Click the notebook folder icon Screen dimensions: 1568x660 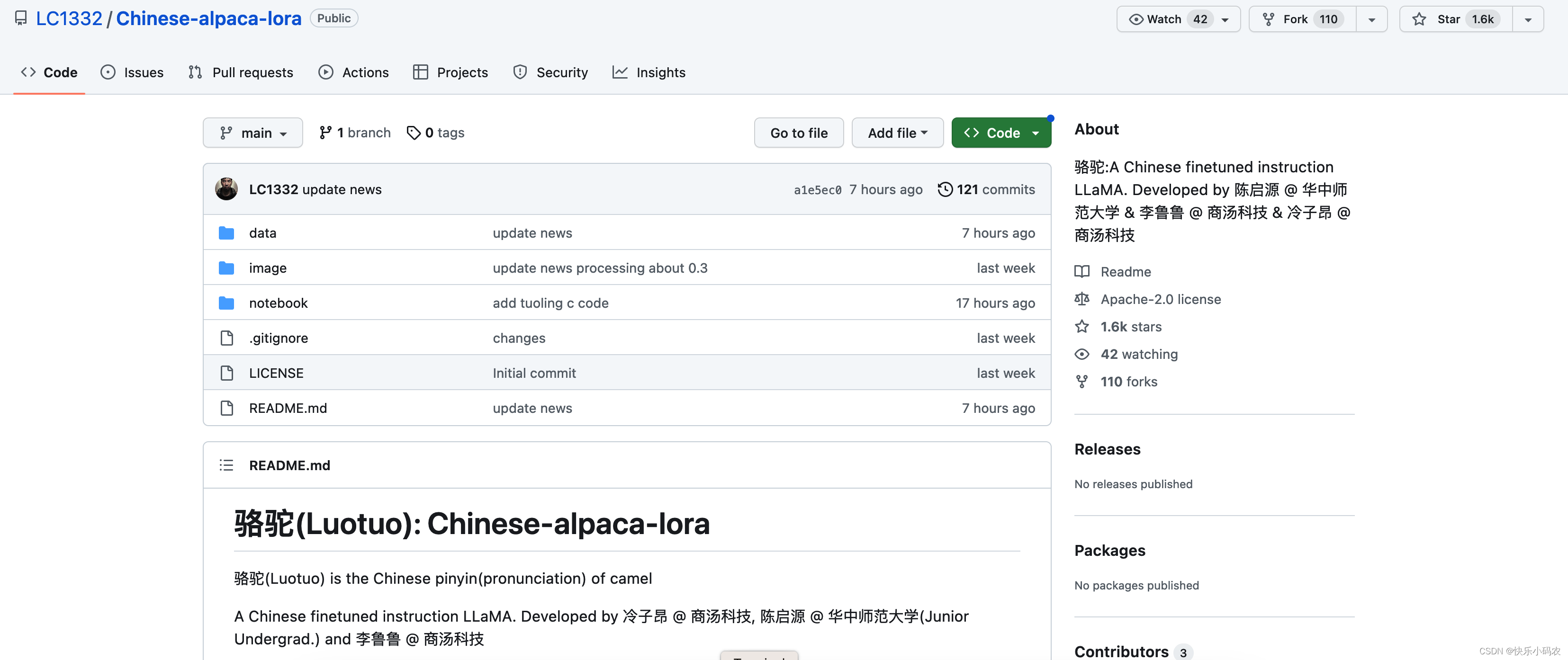[226, 303]
